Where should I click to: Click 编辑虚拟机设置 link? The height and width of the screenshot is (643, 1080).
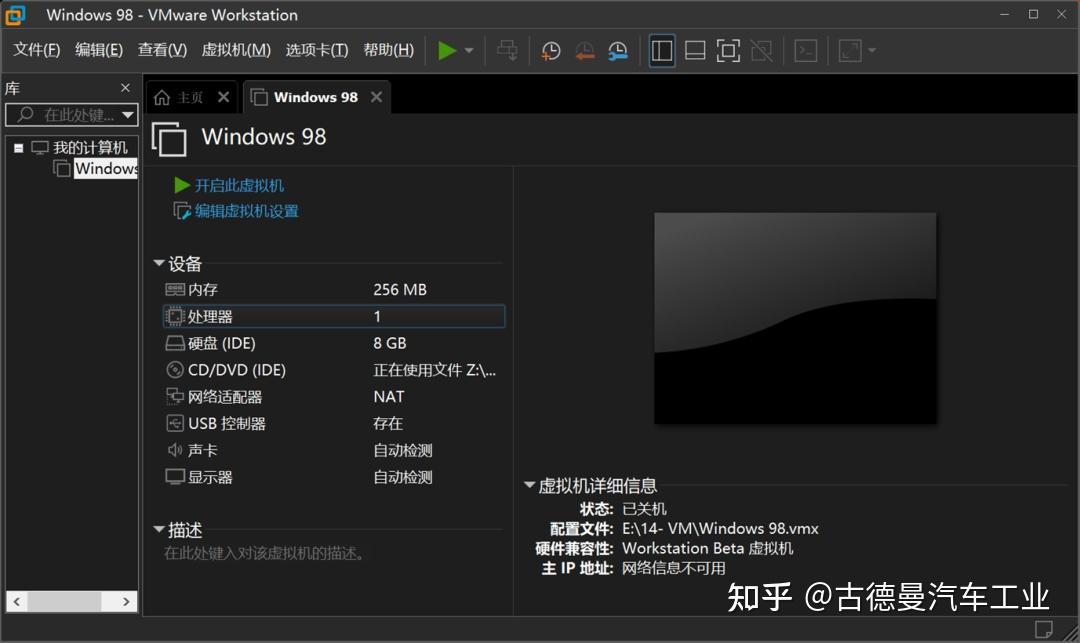244,211
